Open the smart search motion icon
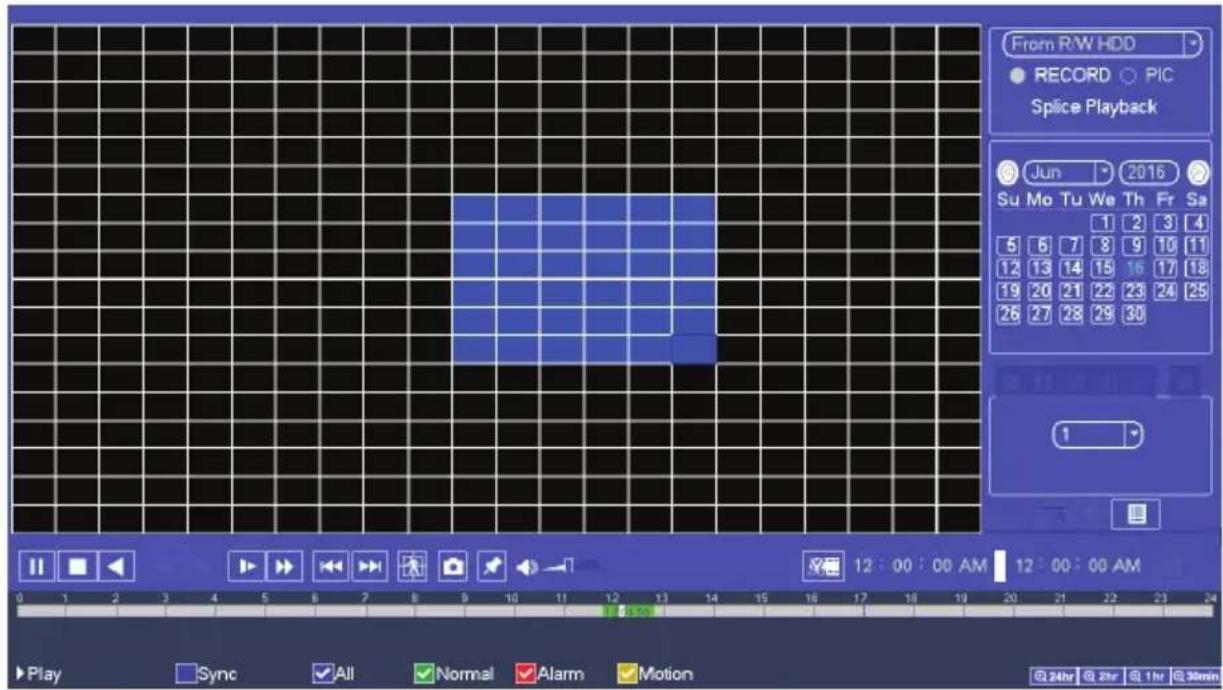 click(x=412, y=567)
